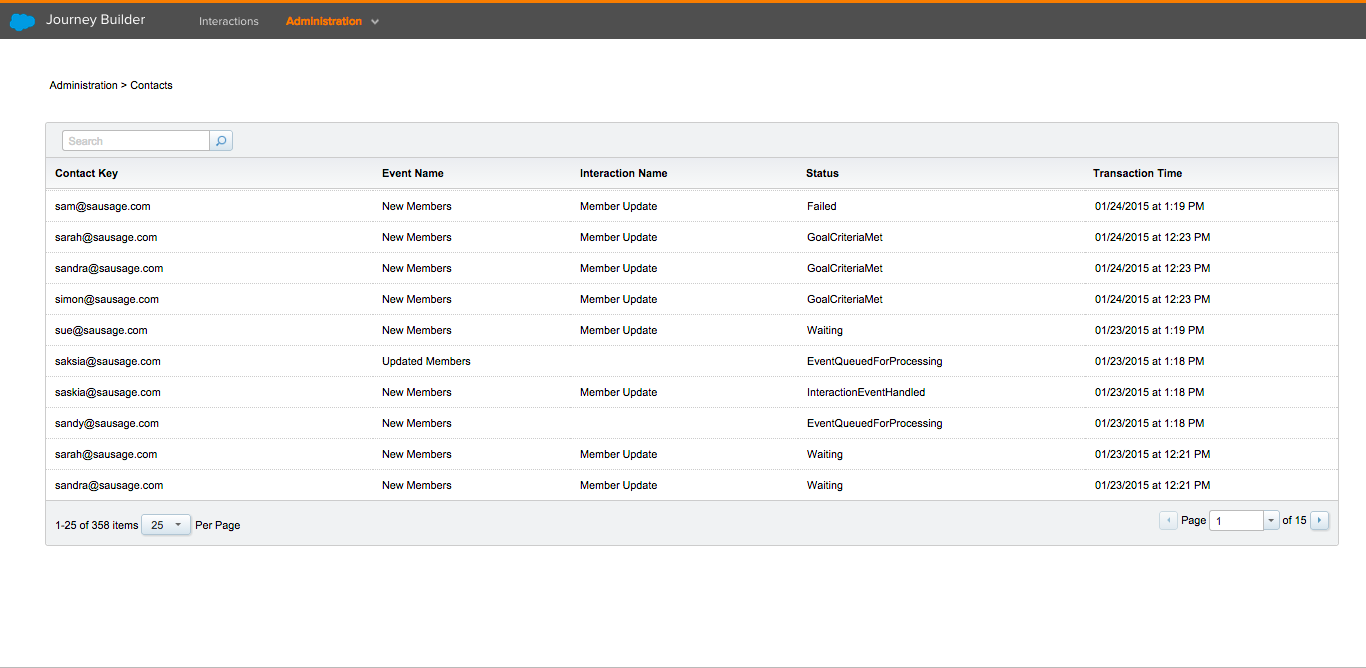Select the sam@sausage.com contact row

103,206
